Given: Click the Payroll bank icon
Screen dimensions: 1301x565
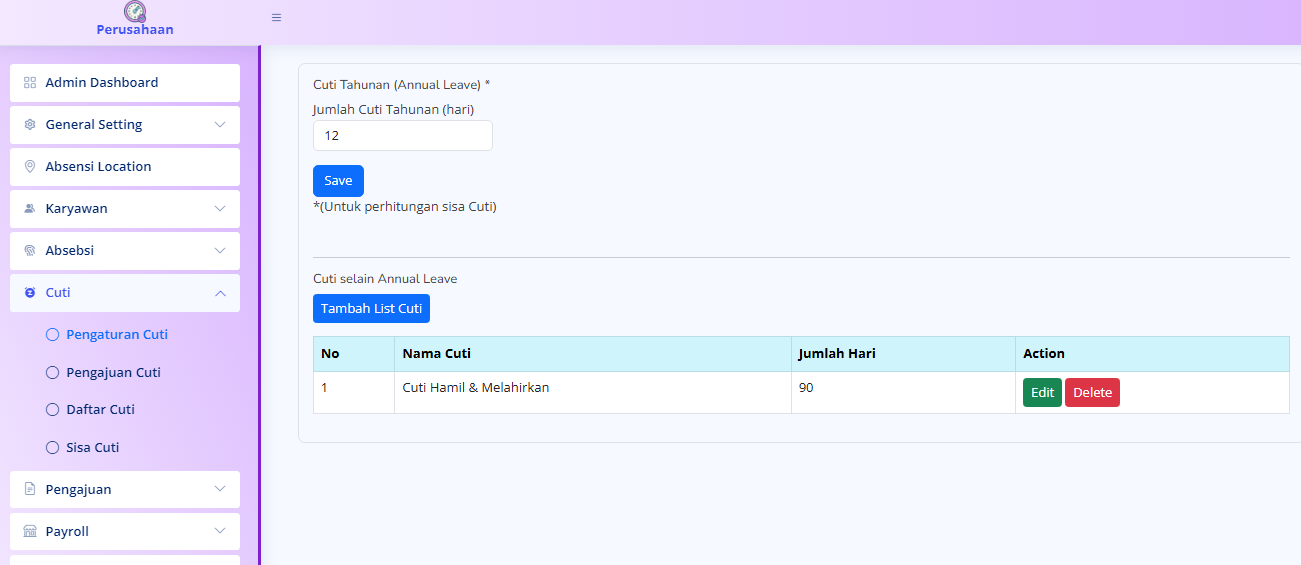Looking at the screenshot, I should point(30,532).
